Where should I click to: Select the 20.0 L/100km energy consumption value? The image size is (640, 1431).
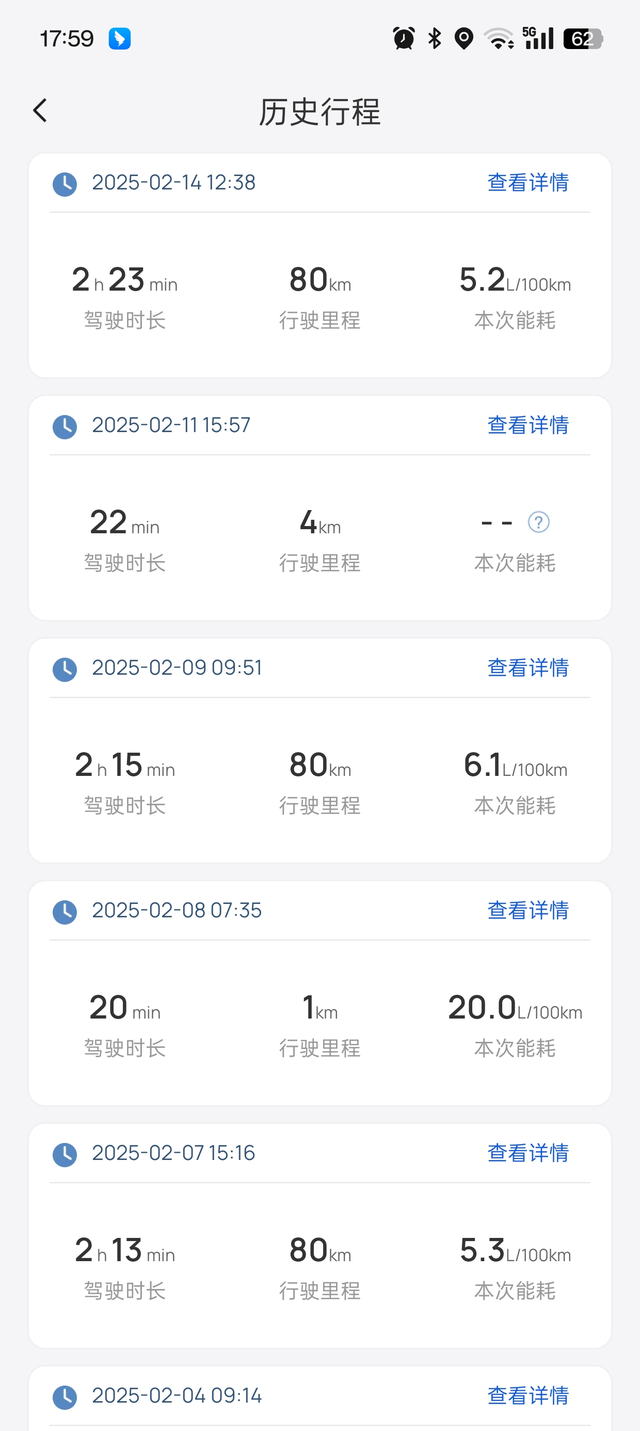[515, 1008]
